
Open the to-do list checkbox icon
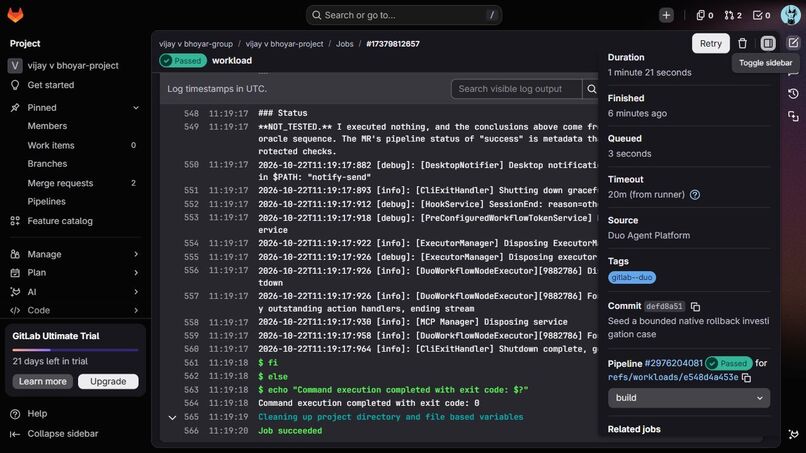(x=762, y=15)
